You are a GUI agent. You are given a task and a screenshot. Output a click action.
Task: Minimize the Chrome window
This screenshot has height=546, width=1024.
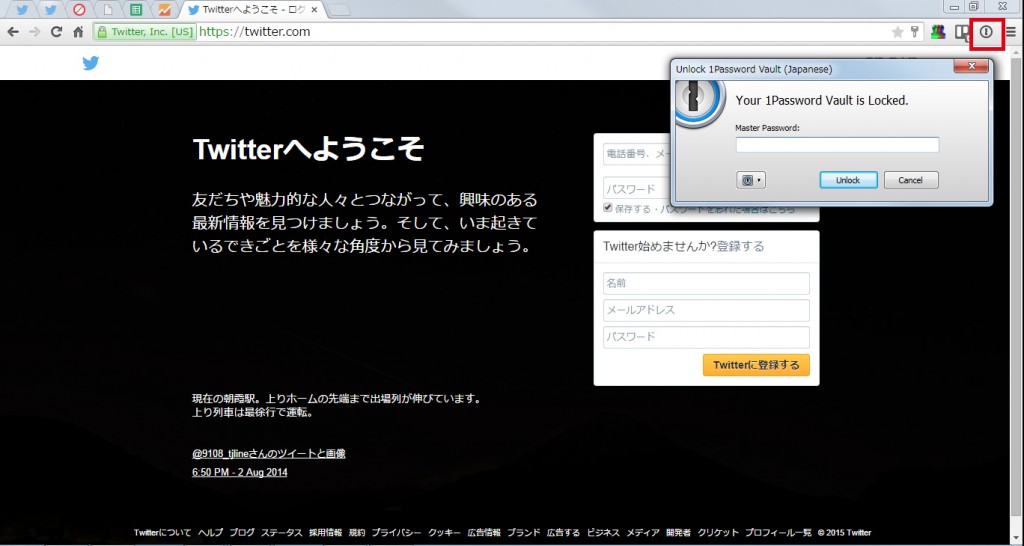pyautogui.click(x=955, y=7)
